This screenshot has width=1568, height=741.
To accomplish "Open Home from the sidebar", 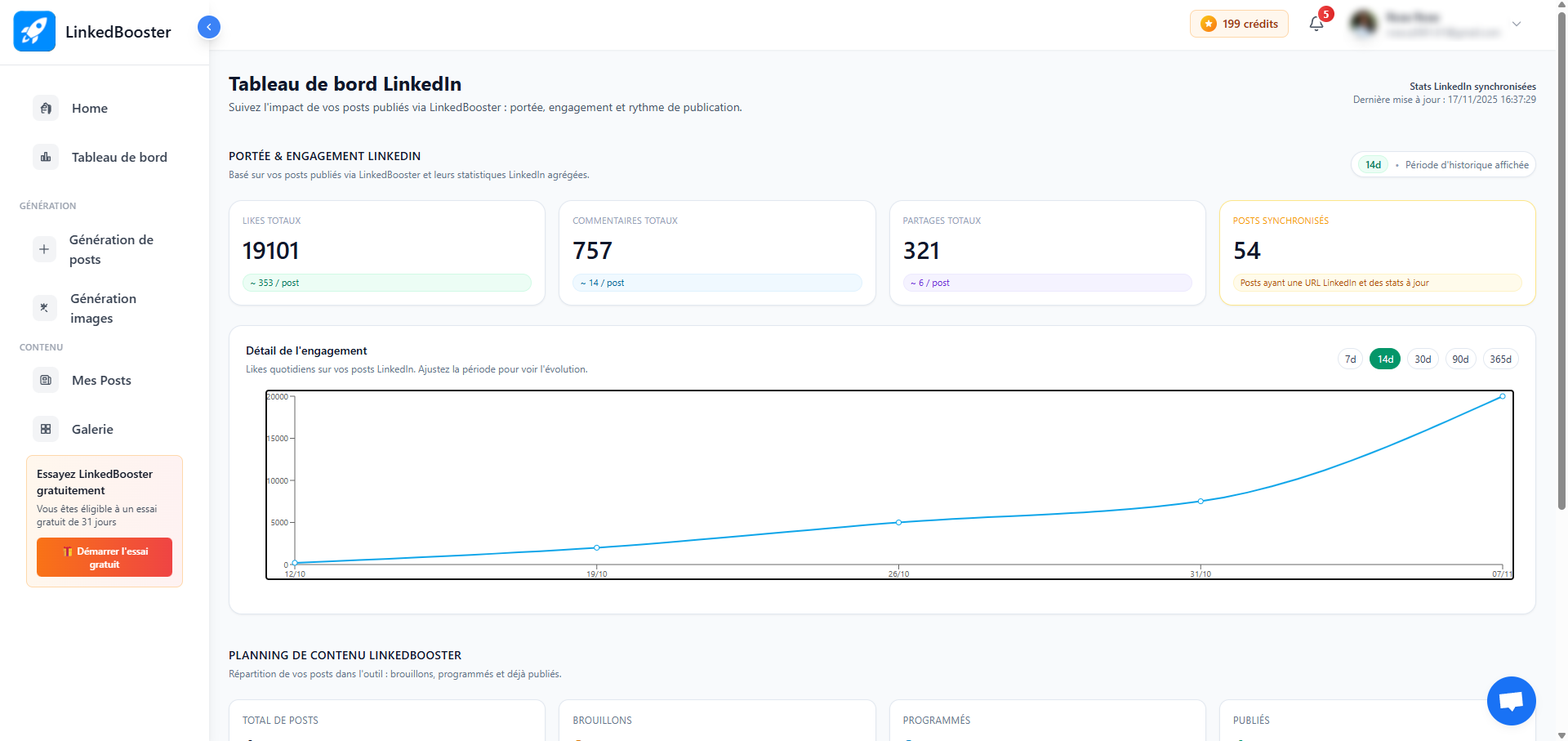I will pos(90,108).
